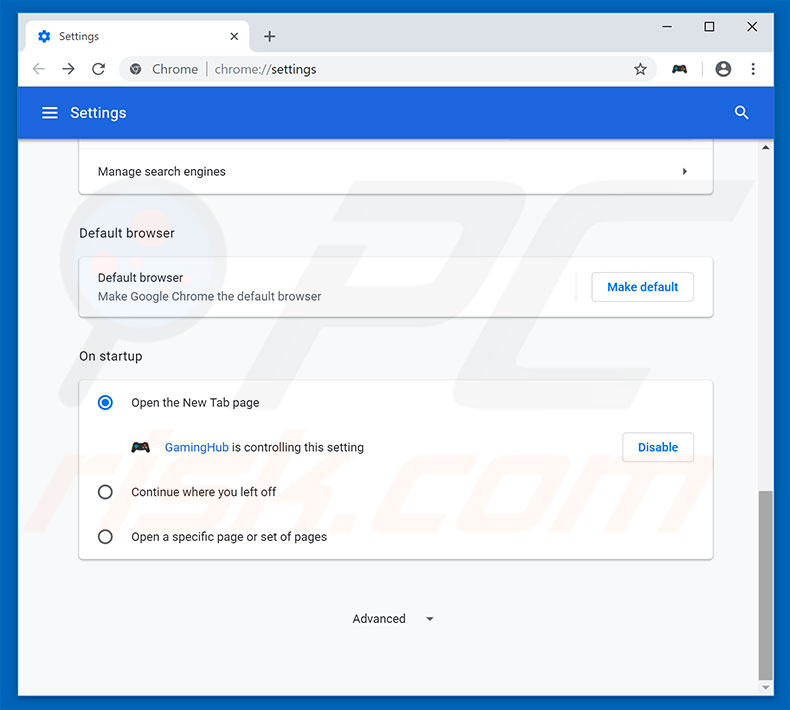Select 'Open a specific page or set of pages'
The width and height of the screenshot is (790, 710).
pyautogui.click(x=105, y=537)
